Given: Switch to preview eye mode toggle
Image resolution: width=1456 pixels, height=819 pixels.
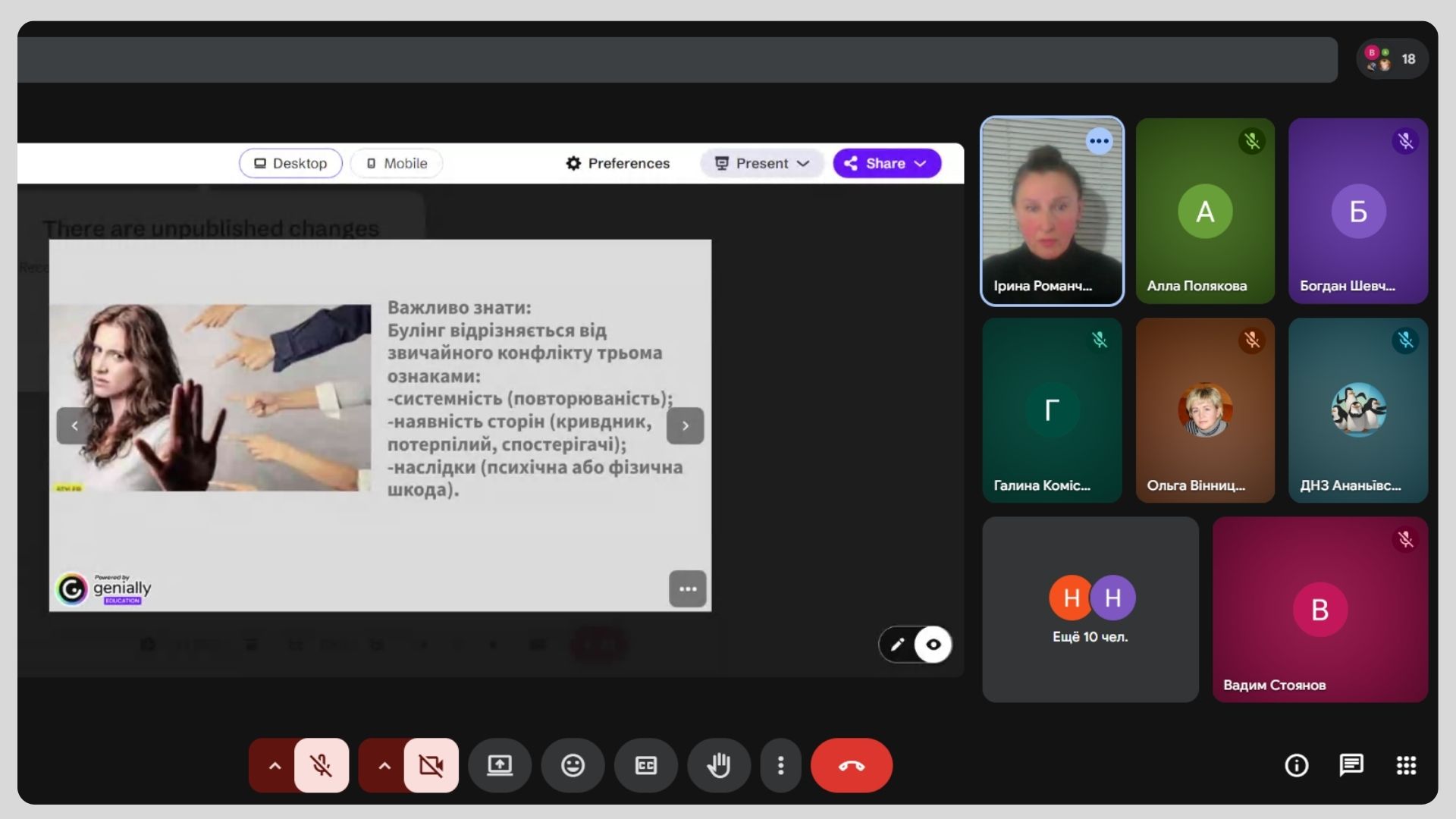Looking at the screenshot, I should pos(934,645).
